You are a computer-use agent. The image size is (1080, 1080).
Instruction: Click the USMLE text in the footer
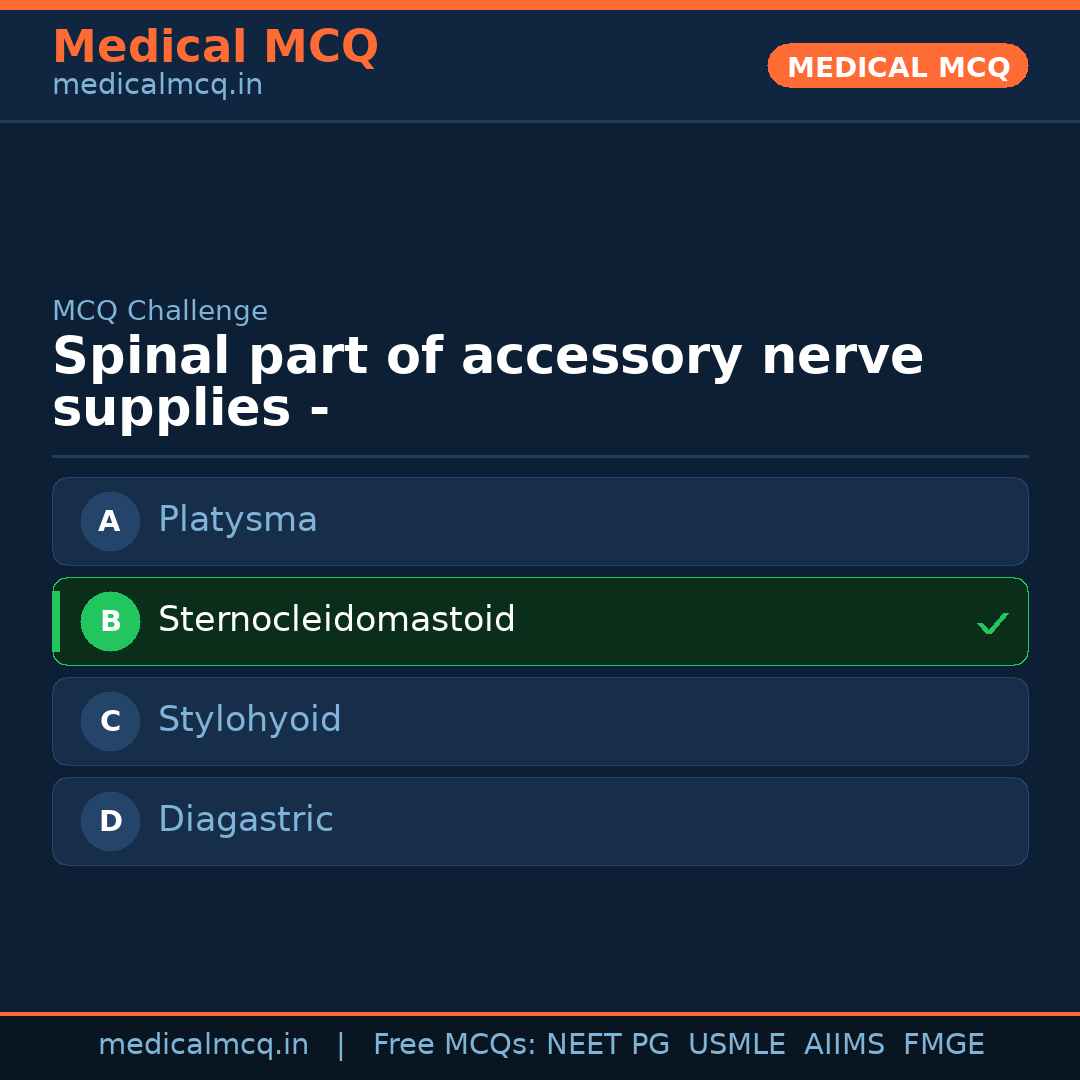736,1045
